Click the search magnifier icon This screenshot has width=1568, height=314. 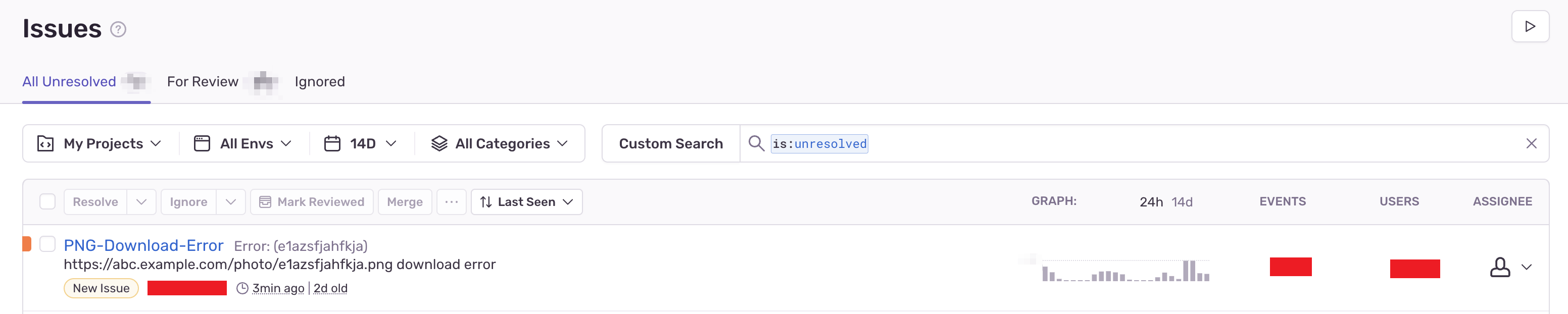pos(755,143)
